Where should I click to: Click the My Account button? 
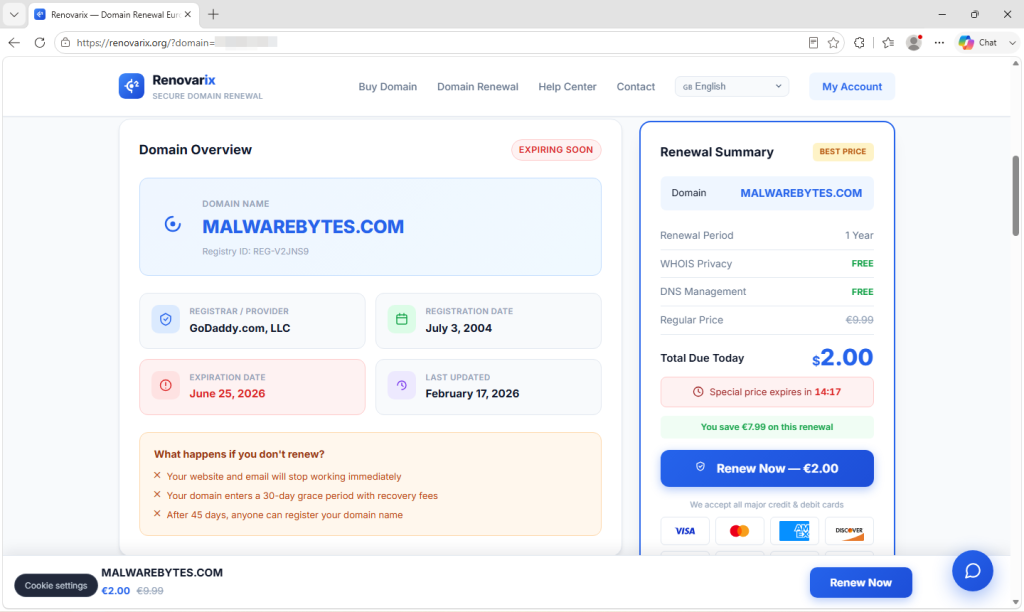pos(852,86)
